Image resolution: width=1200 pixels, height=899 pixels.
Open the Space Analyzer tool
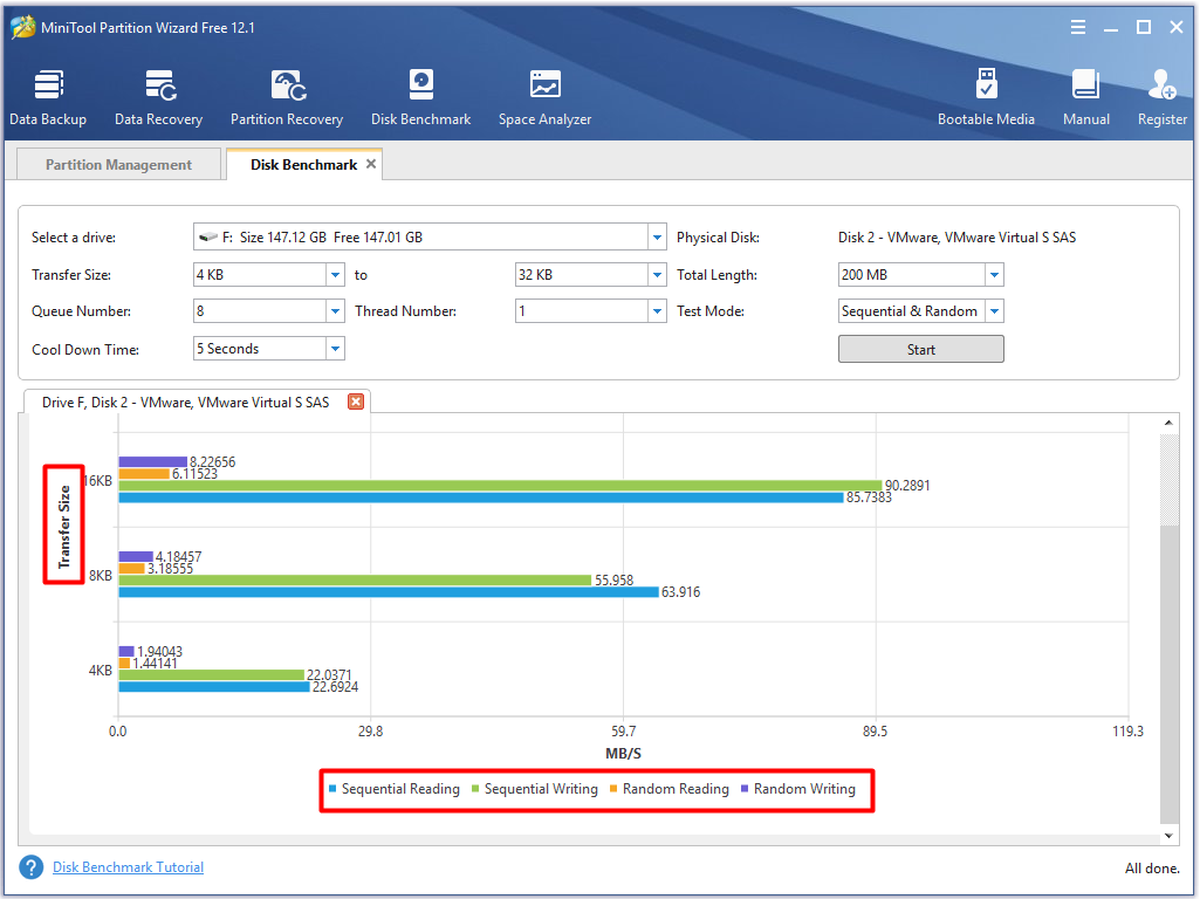point(545,98)
